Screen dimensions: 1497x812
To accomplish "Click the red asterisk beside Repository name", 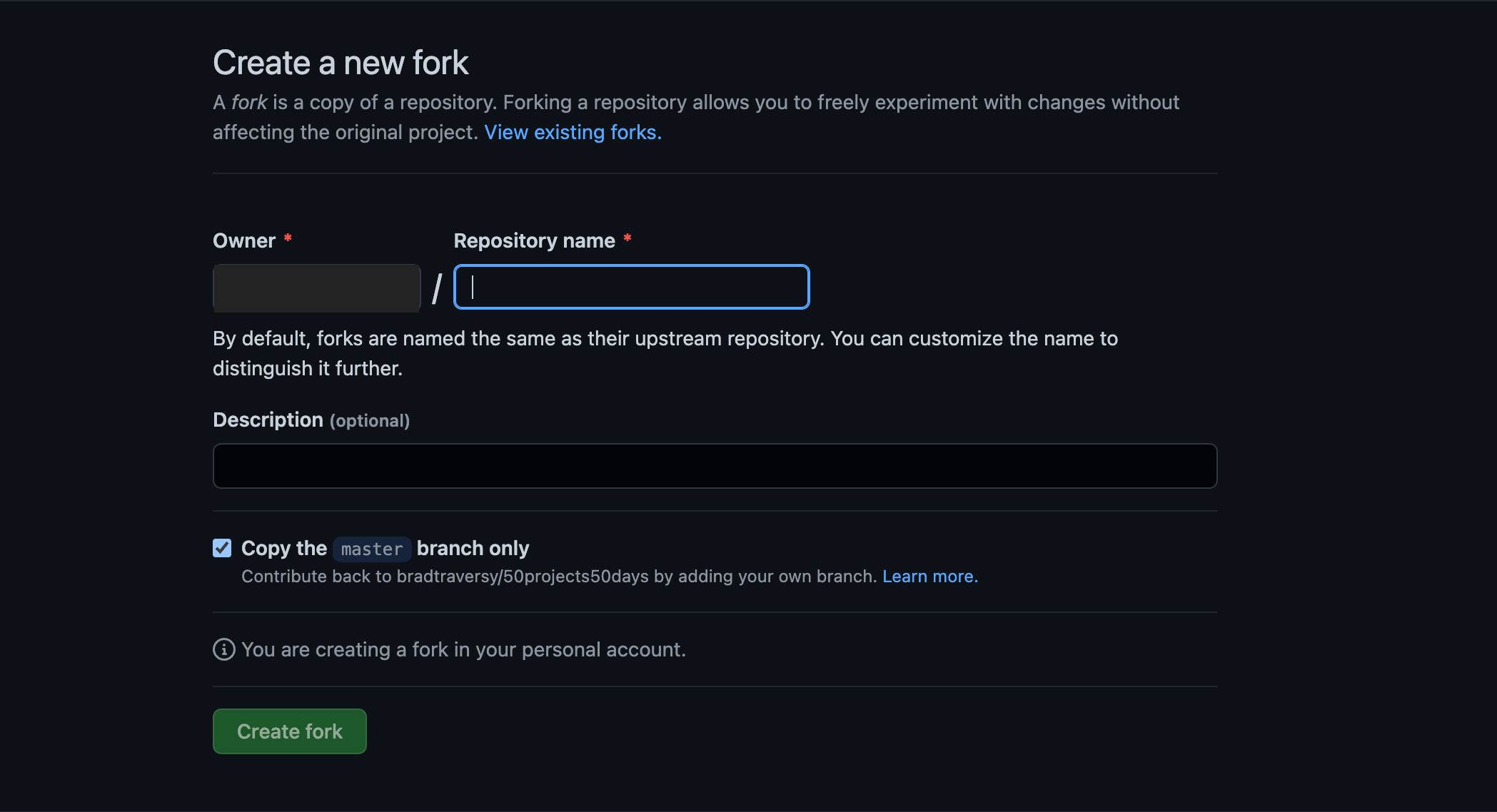I will 627,239.
